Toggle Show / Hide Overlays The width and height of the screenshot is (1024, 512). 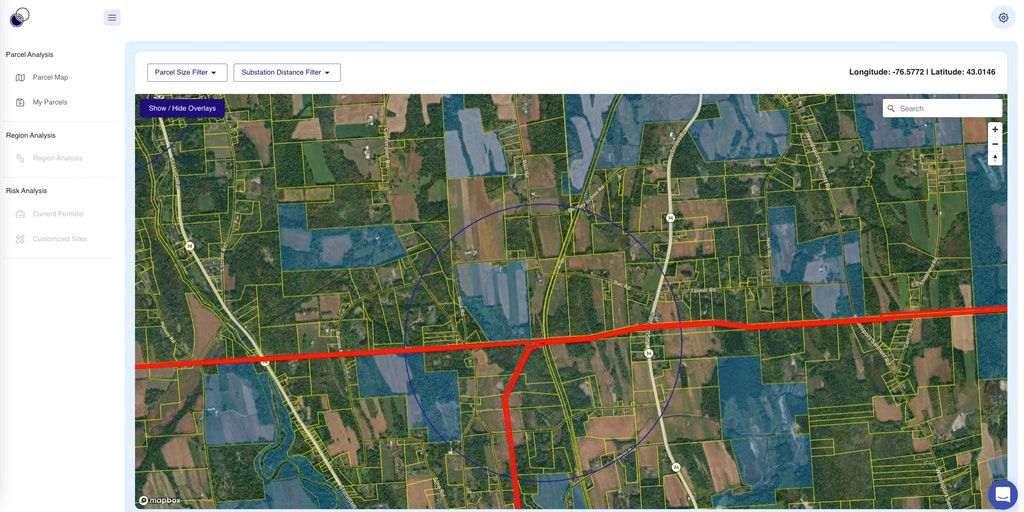coord(182,108)
